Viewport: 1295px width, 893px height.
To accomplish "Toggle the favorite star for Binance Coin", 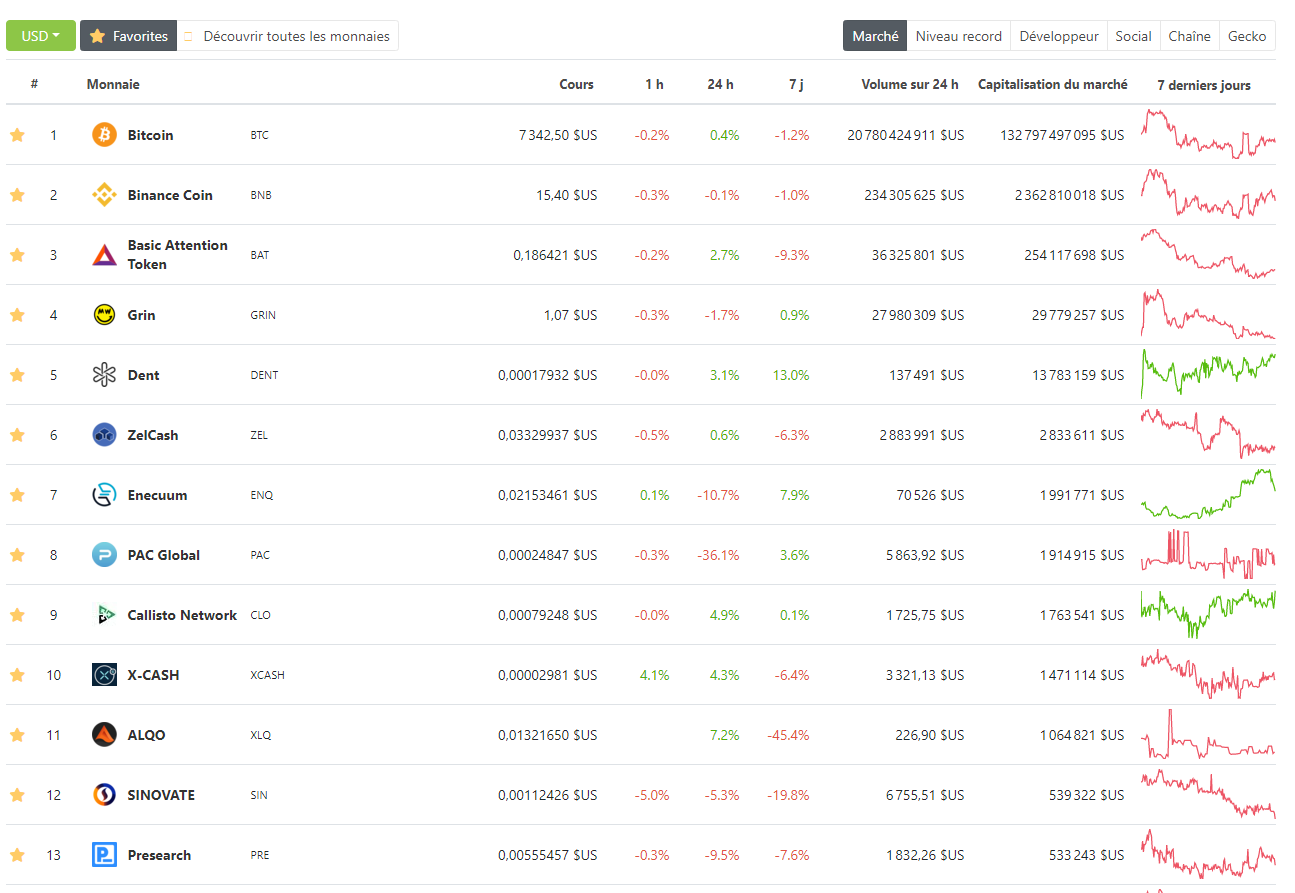I will tap(17, 195).
